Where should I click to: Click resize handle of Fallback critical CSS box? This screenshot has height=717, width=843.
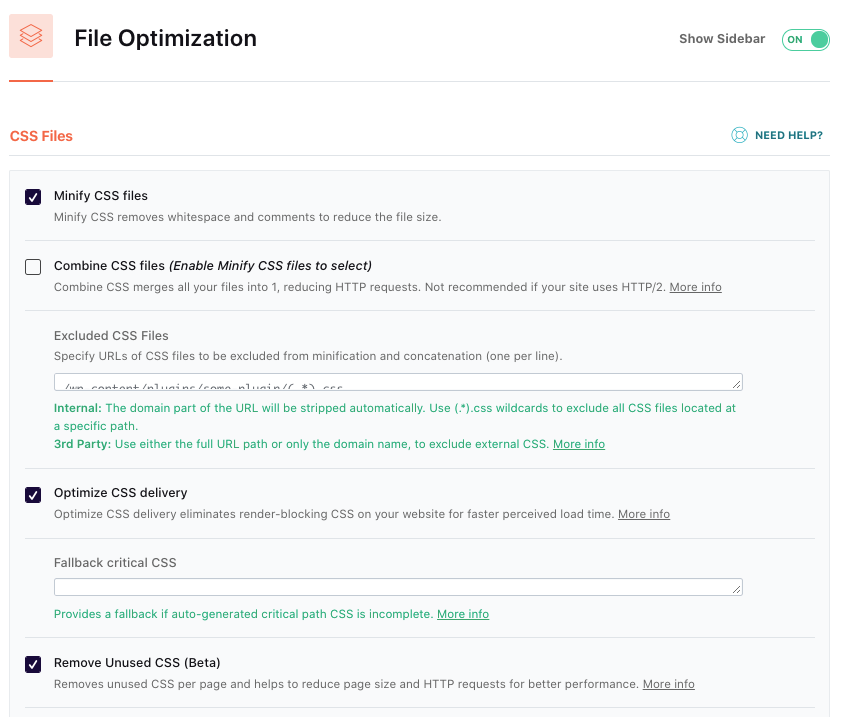point(737,590)
